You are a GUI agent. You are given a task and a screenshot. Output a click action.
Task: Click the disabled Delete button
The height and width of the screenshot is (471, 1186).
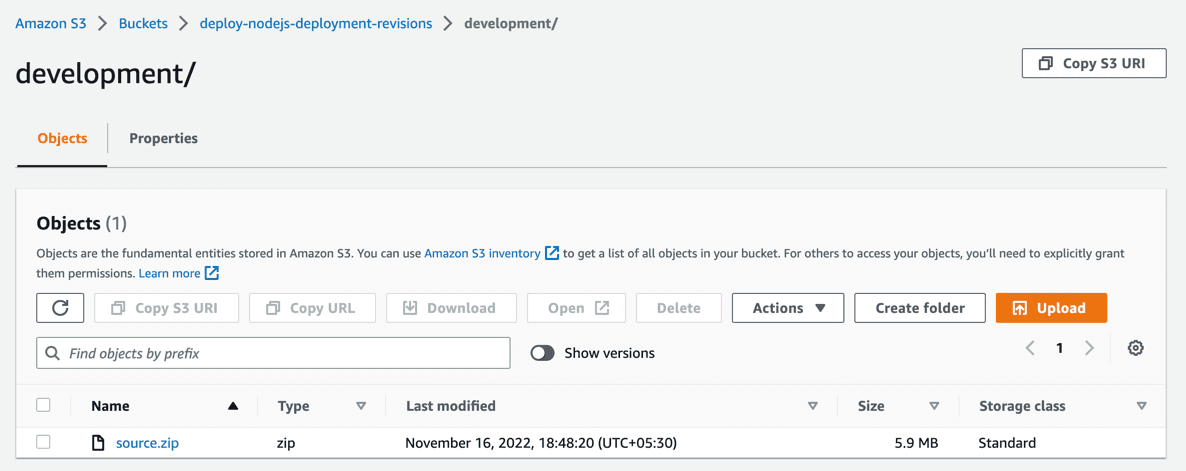click(678, 308)
